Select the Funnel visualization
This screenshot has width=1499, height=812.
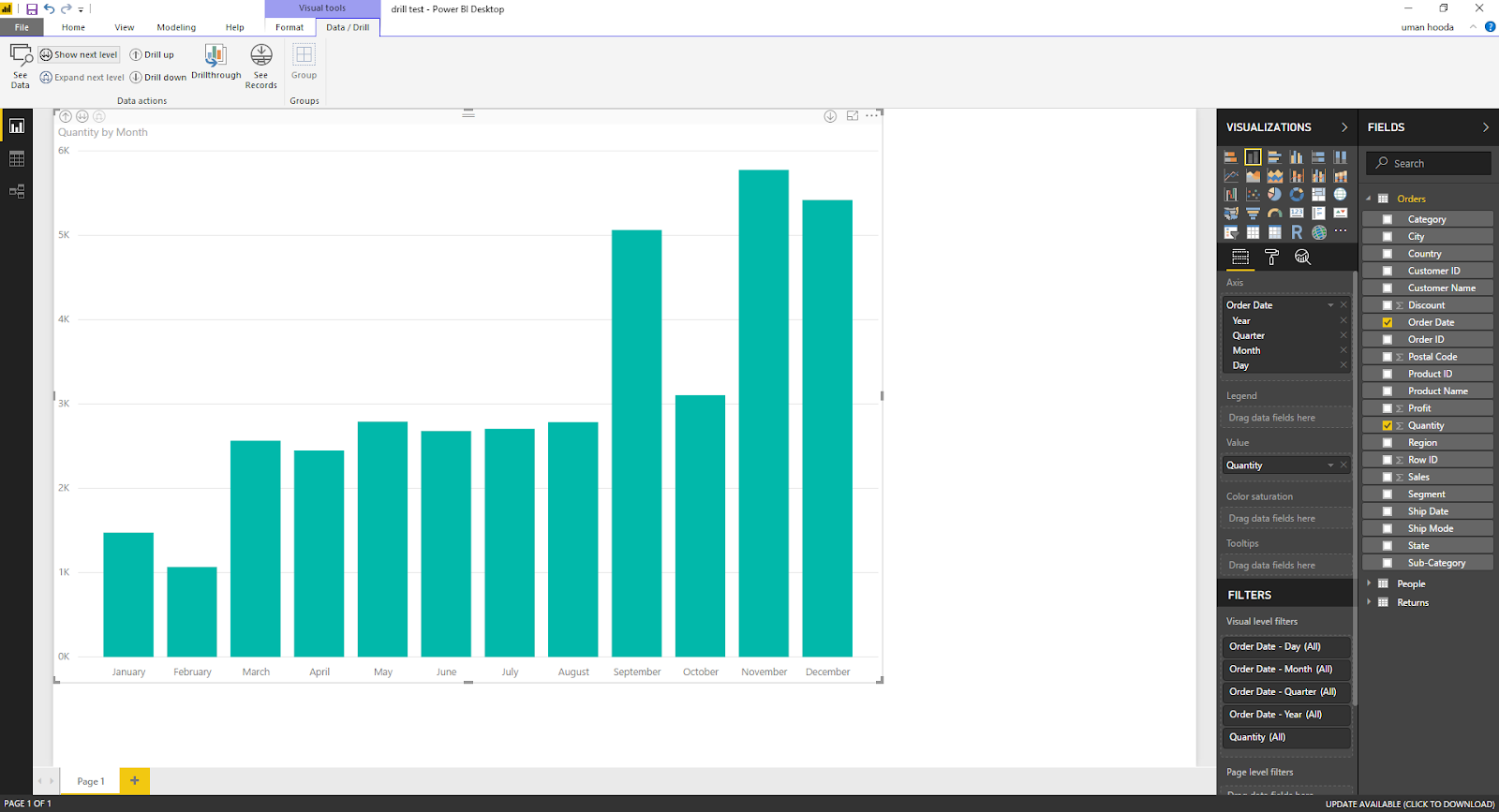pyautogui.click(x=1253, y=214)
